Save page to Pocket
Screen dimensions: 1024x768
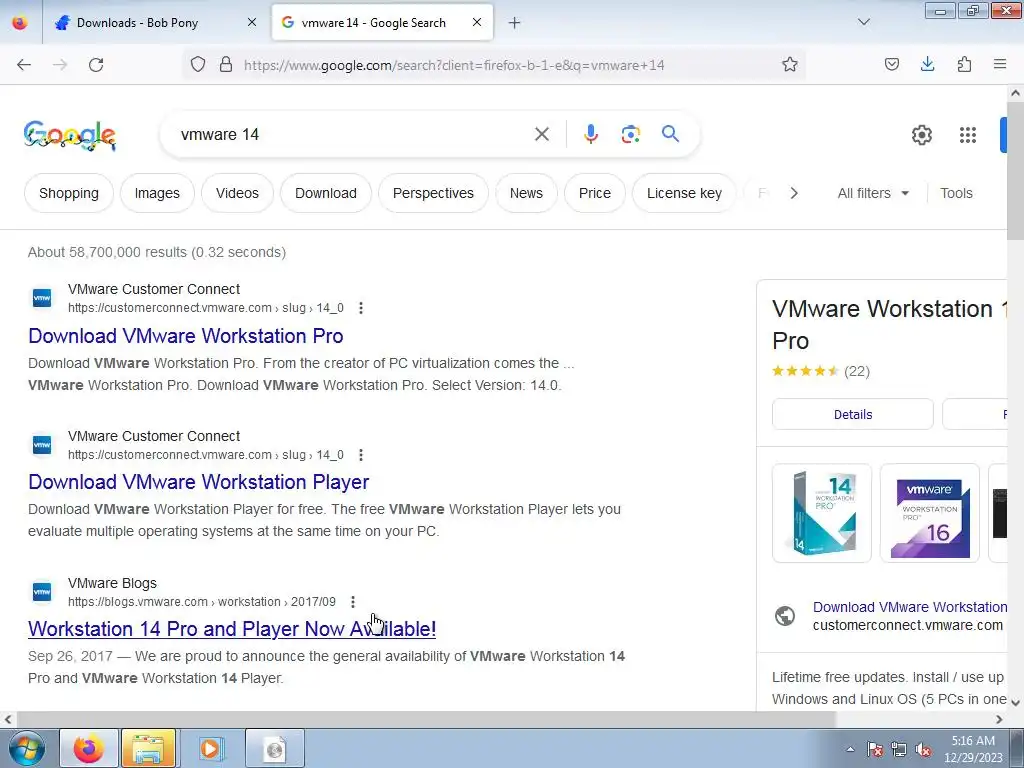(x=891, y=65)
